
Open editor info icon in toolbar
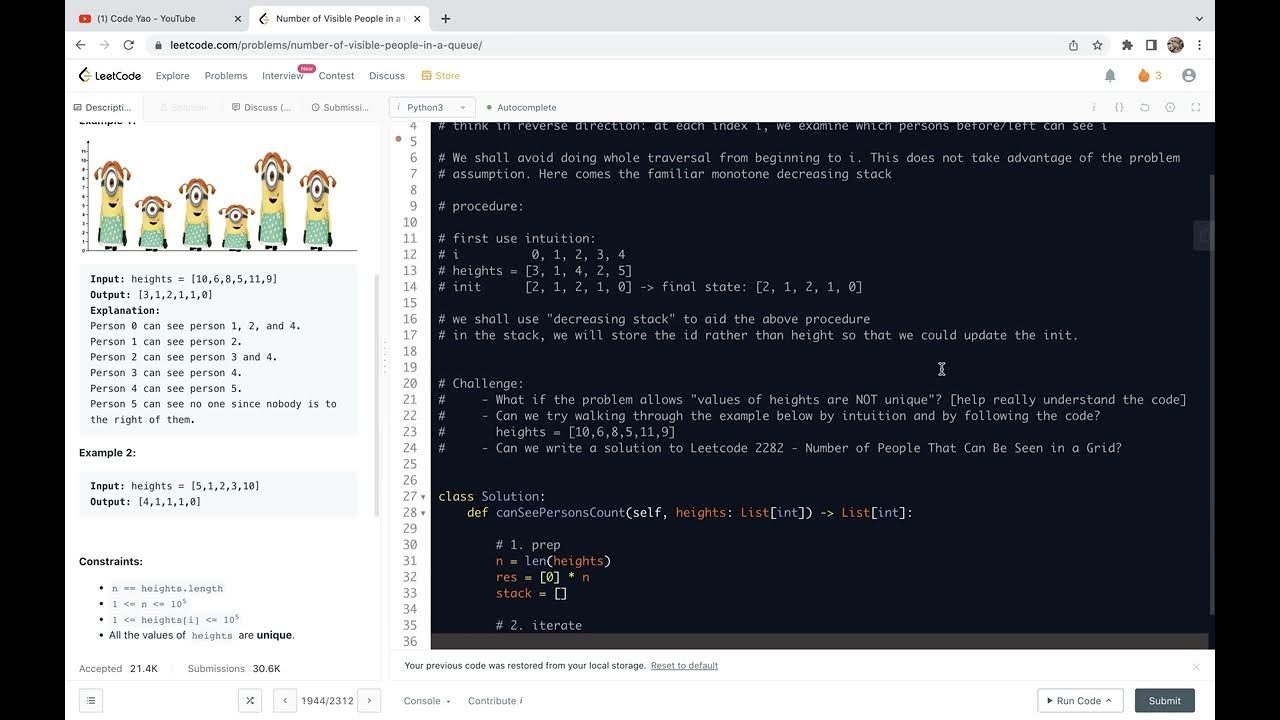pos(1093,107)
